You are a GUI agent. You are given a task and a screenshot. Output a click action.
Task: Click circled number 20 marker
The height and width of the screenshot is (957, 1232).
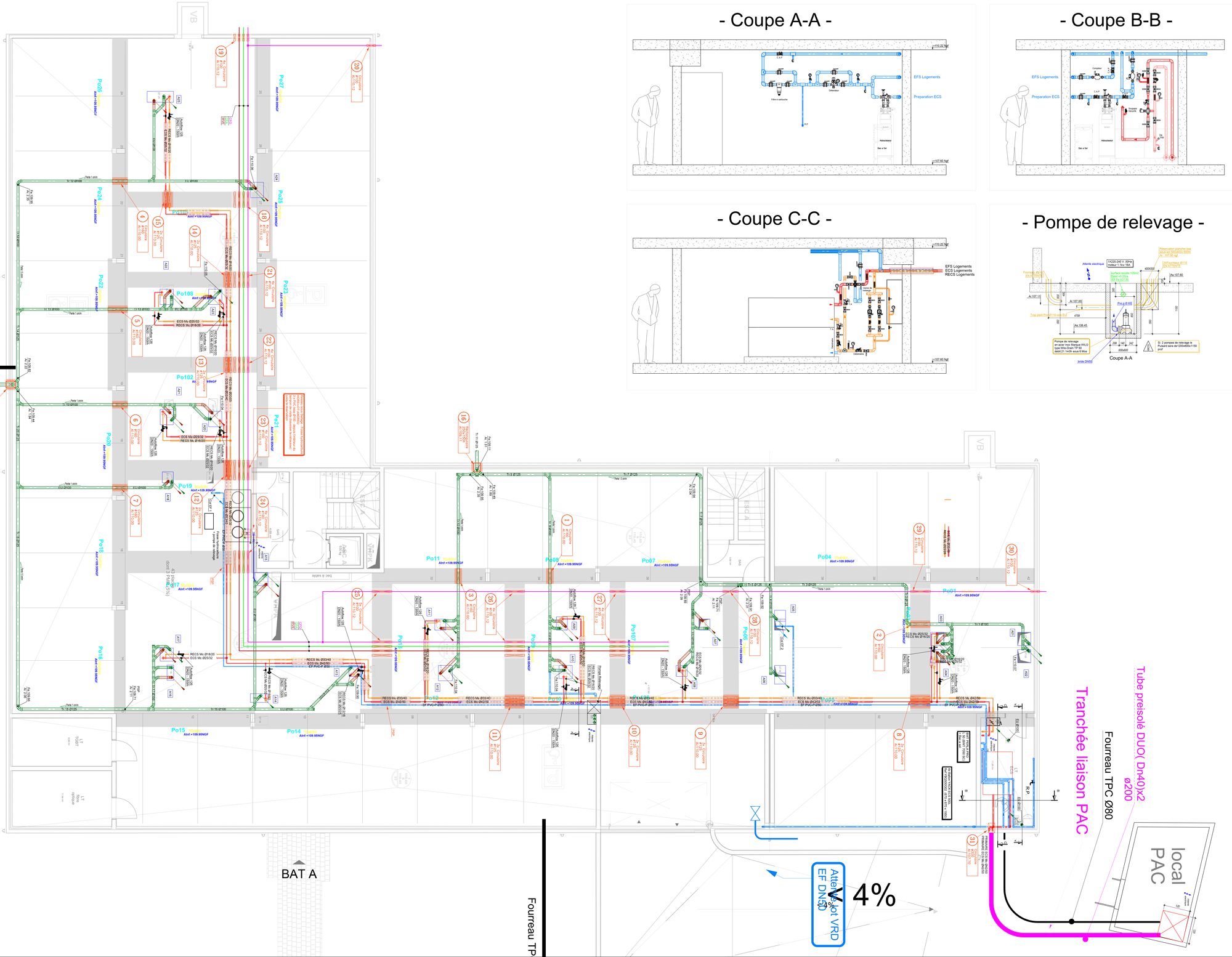[357, 67]
